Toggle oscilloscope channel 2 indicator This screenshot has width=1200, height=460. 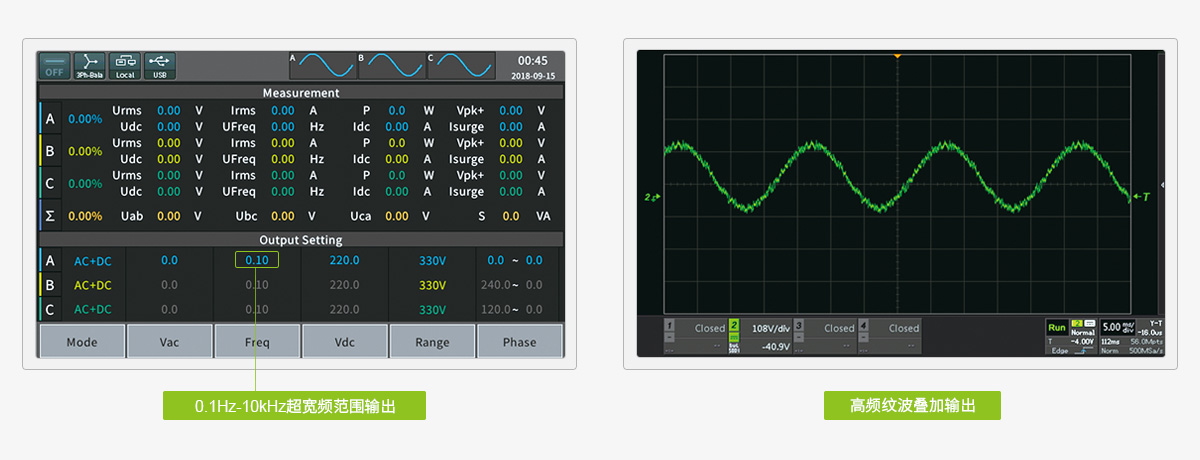click(734, 327)
